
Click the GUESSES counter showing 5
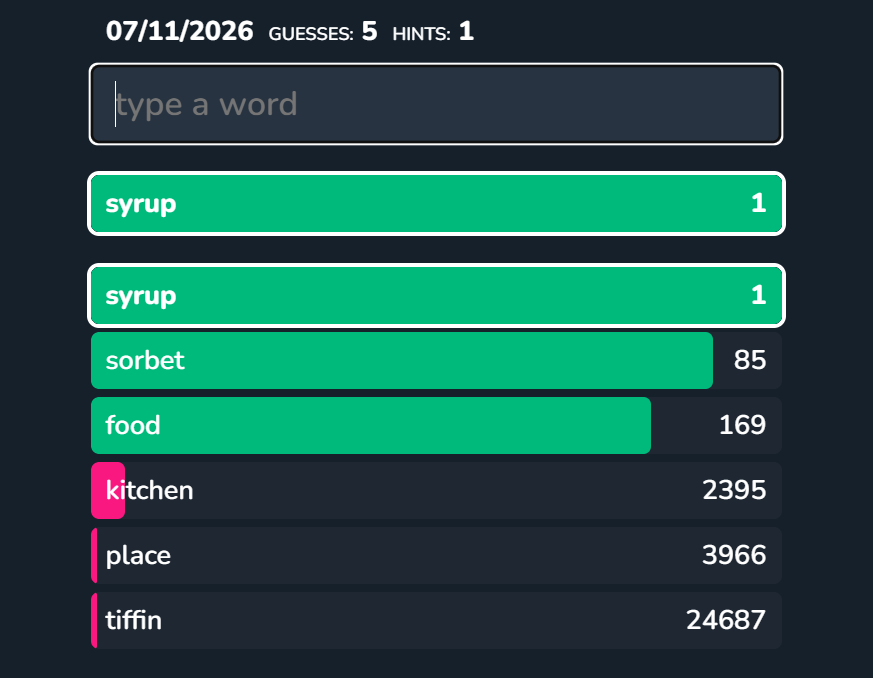click(323, 32)
